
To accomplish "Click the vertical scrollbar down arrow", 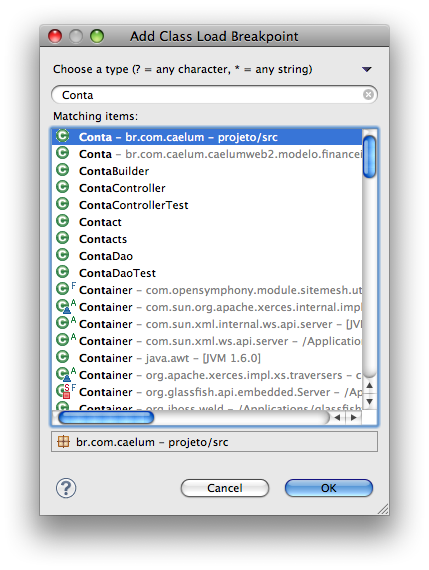I will [370, 402].
